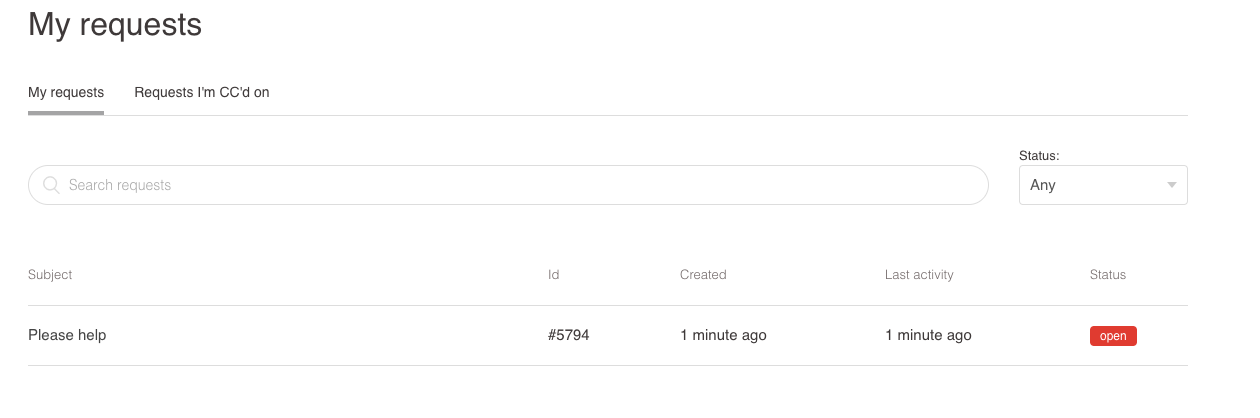Switch to the My requests tab
Viewport: 1260px width, 418px height.
[66, 92]
